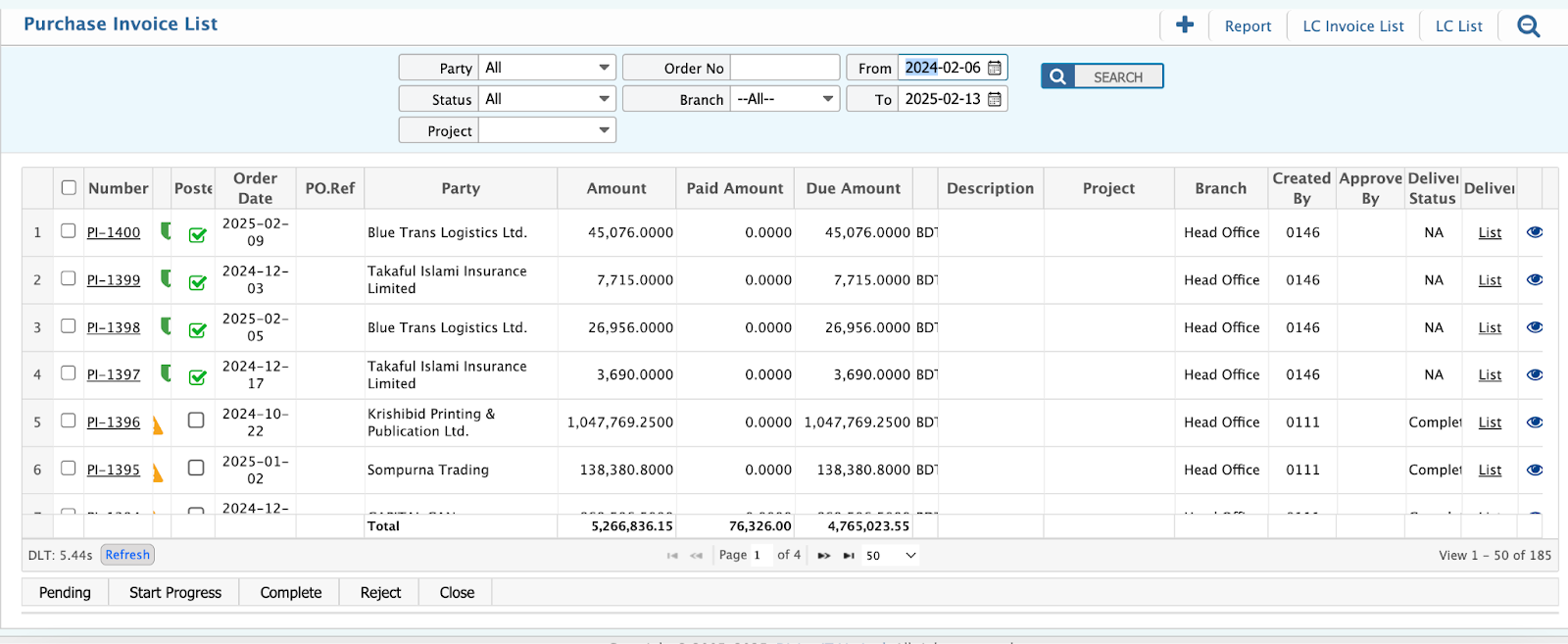Select the Complete action tab
This screenshot has width=1568, height=644.
coord(291,593)
